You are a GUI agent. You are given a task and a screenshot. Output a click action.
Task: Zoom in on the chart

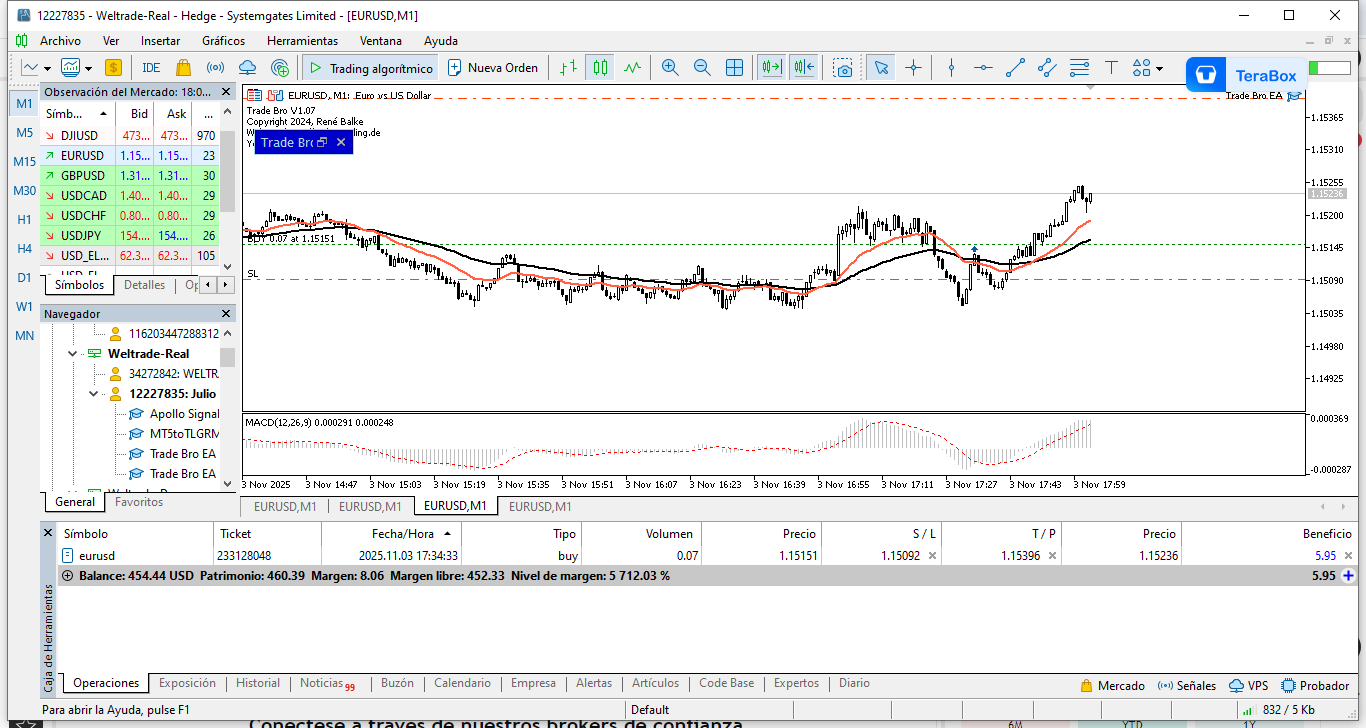(669, 67)
